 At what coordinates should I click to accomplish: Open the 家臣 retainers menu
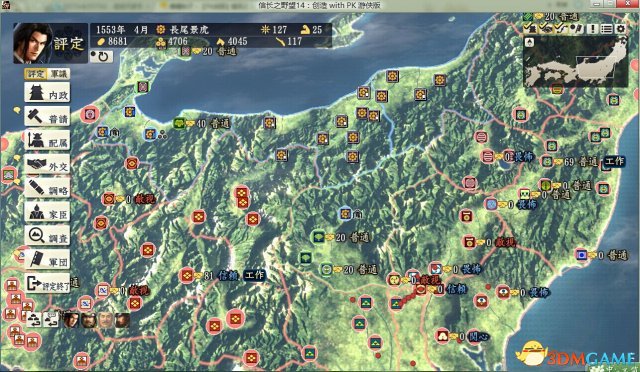tap(47, 212)
